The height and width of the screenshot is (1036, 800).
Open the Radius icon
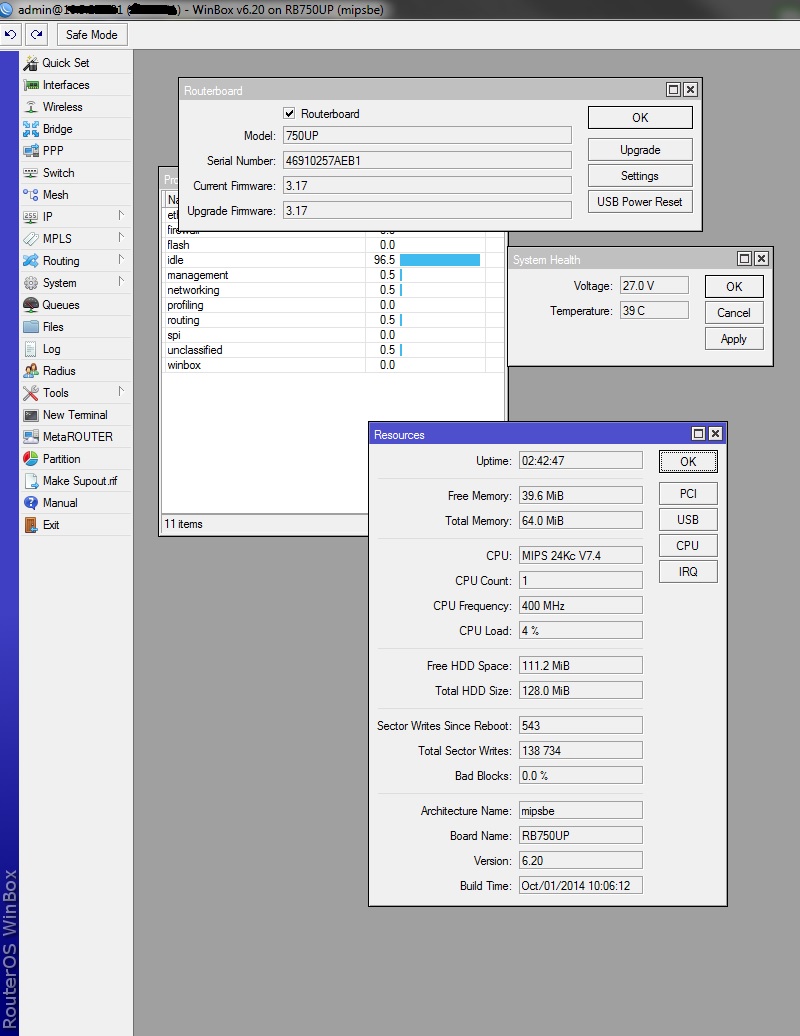(x=31, y=371)
